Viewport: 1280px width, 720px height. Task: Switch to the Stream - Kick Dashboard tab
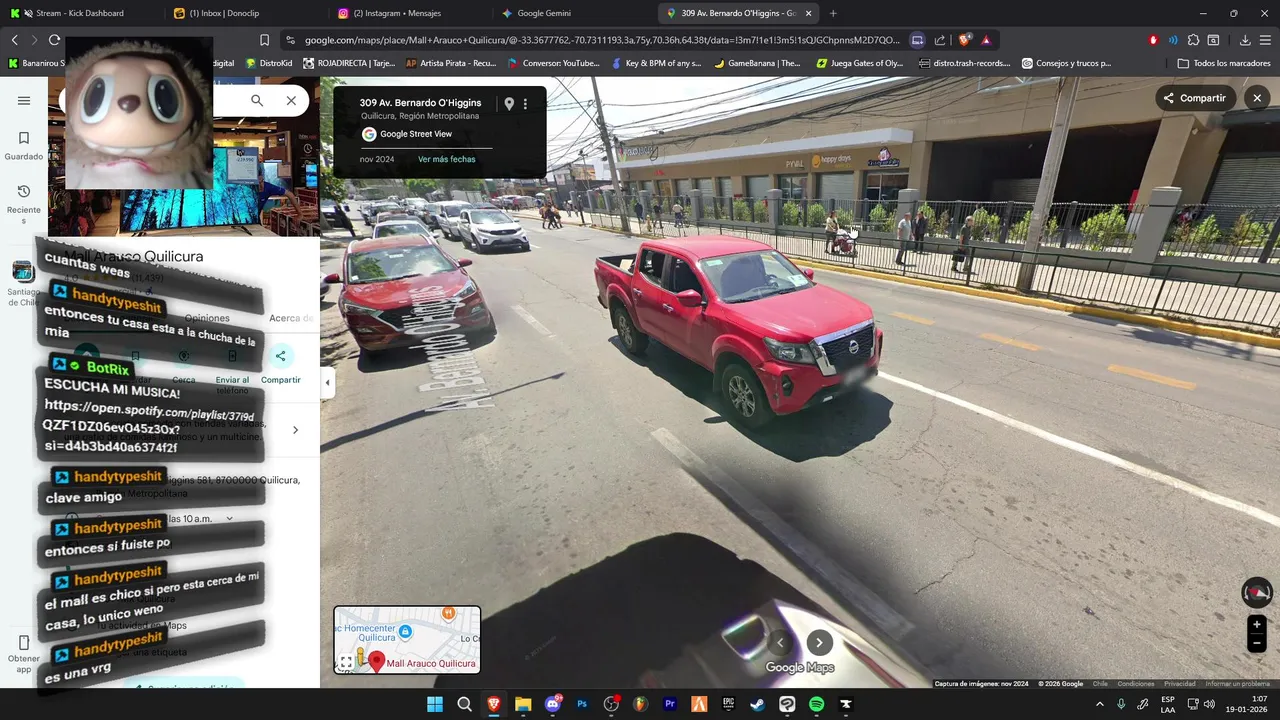coord(80,13)
